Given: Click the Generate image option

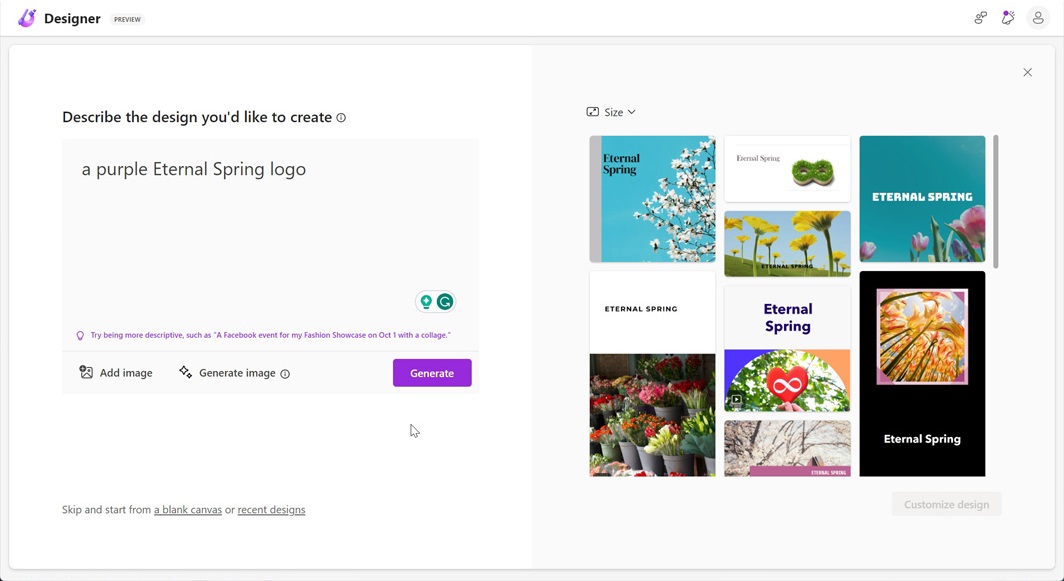Looking at the screenshot, I should click(228, 373).
